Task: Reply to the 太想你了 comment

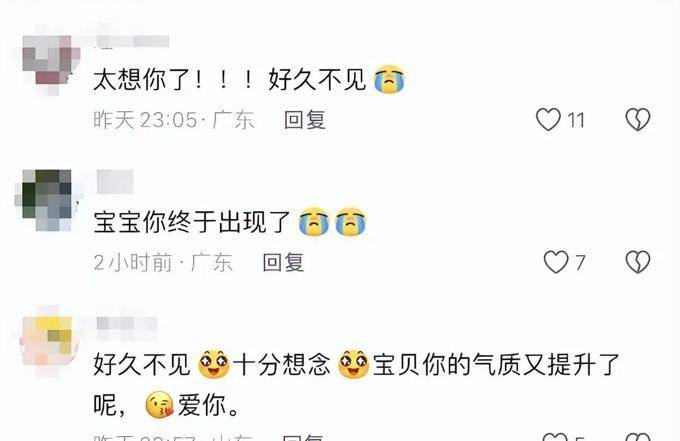Action: pos(304,120)
